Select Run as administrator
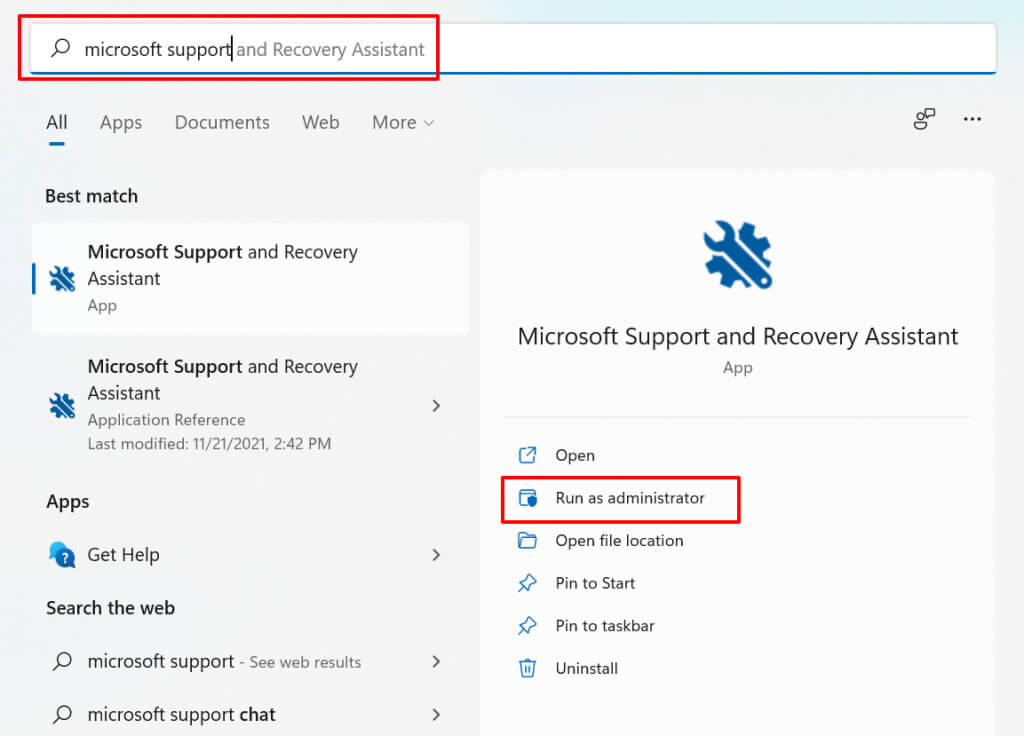The width and height of the screenshot is (1024, 736). pos(630,498)
